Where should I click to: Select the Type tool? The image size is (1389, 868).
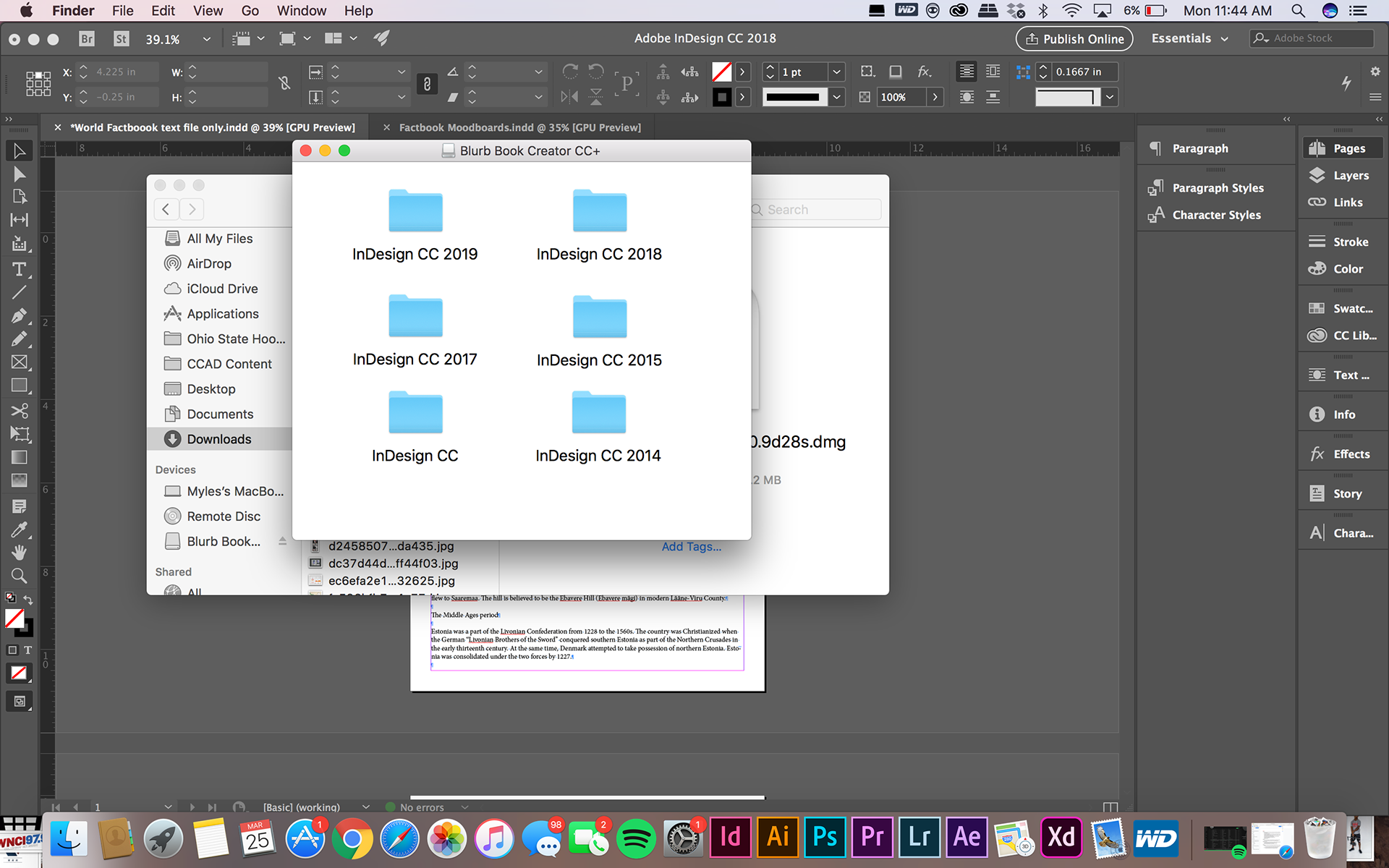[x=20, y=269]
